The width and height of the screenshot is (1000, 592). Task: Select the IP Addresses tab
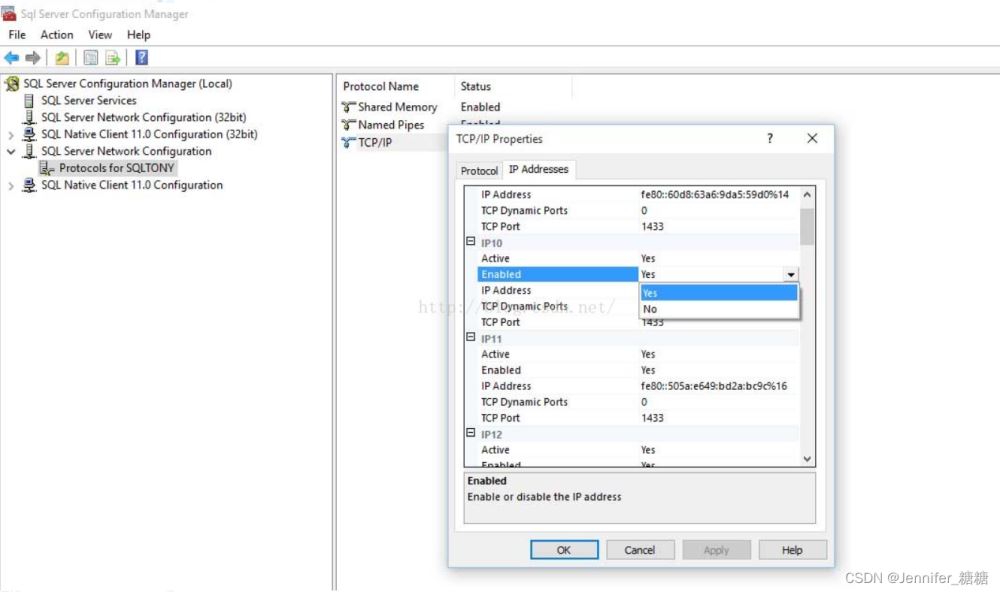pos(539,169)
